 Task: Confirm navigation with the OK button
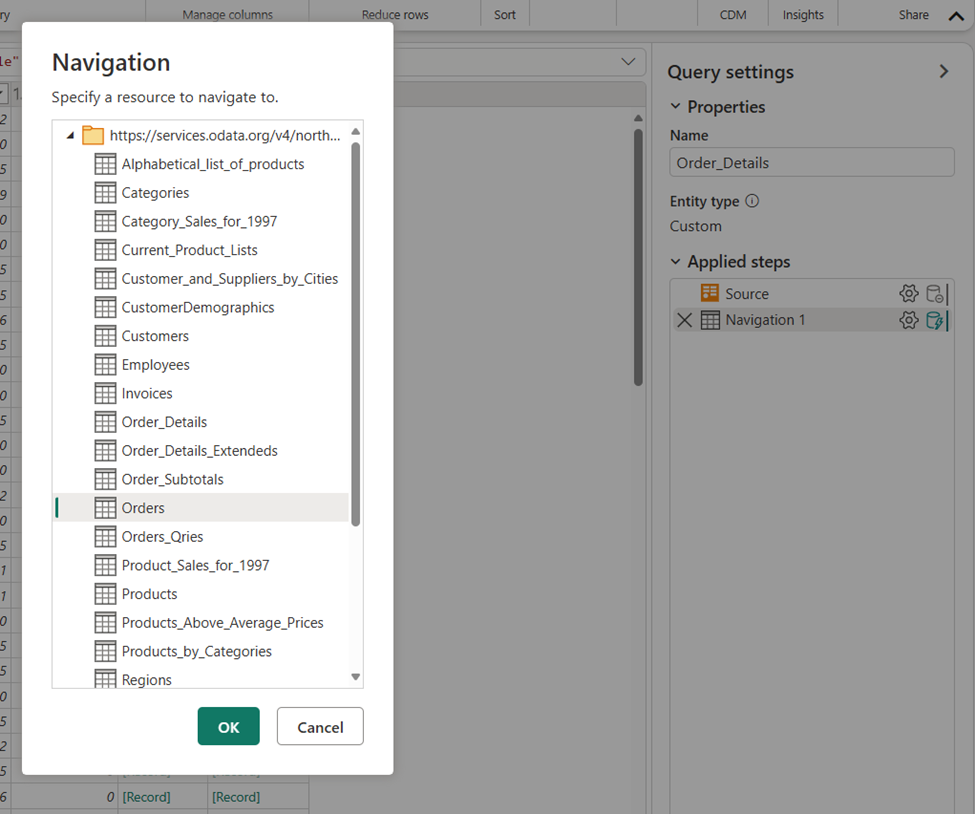pyautogui.click(x=228, y=726)
